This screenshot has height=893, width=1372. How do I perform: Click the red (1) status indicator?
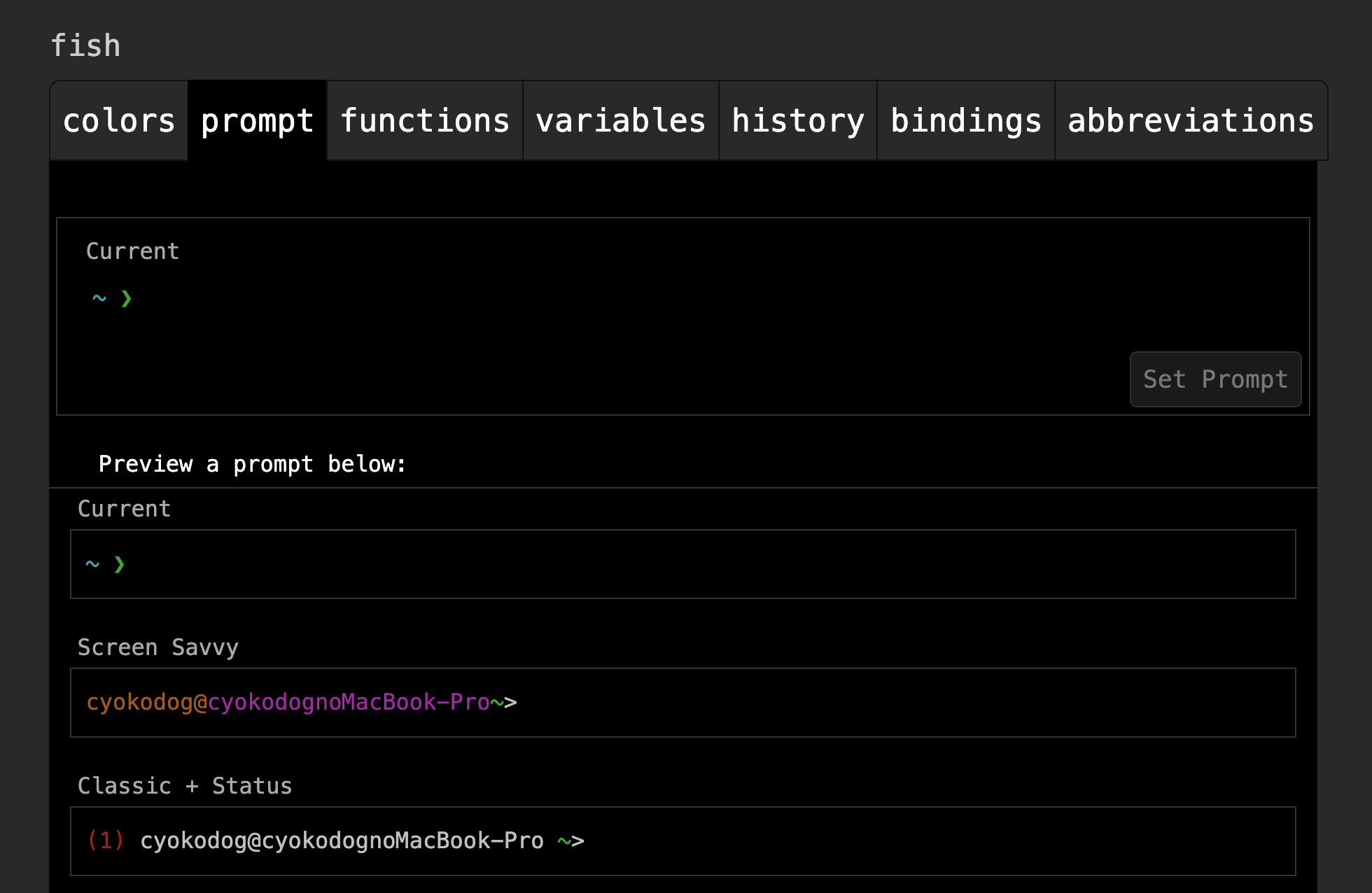point(106,840)
